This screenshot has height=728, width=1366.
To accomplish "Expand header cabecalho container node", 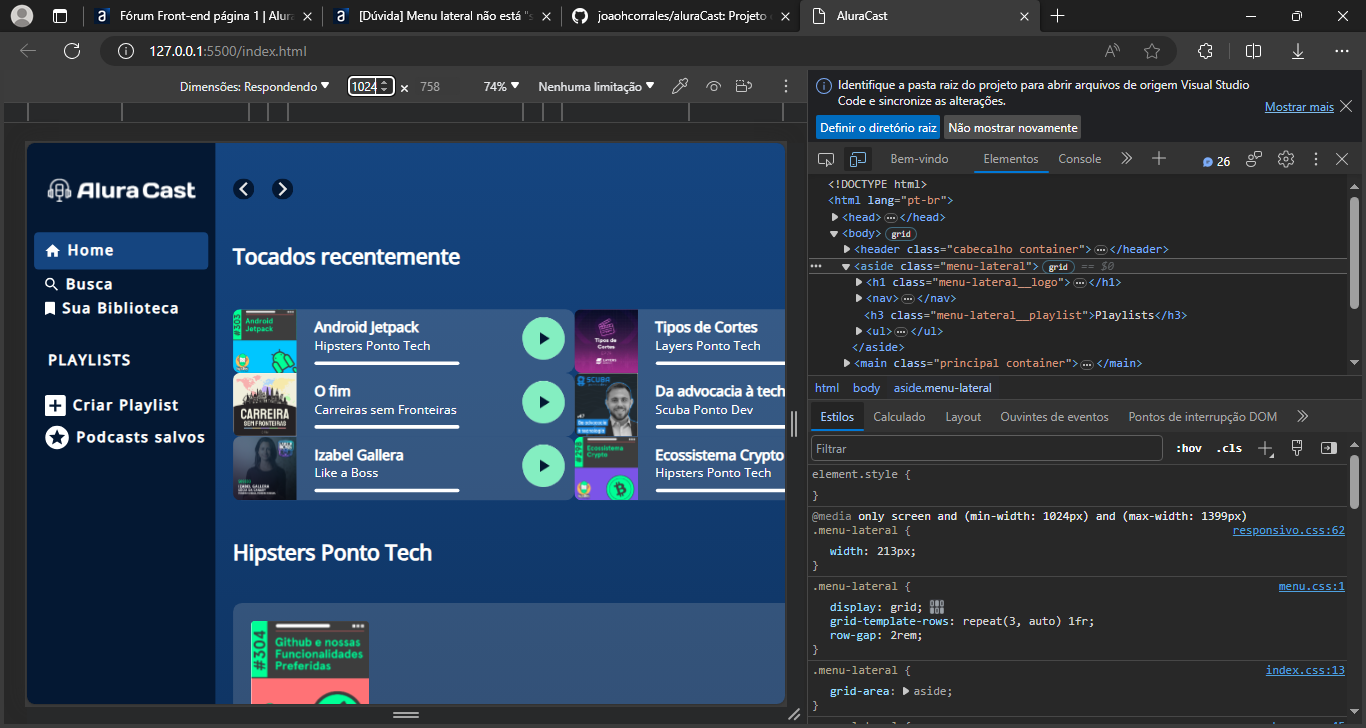I will point(847,249).
